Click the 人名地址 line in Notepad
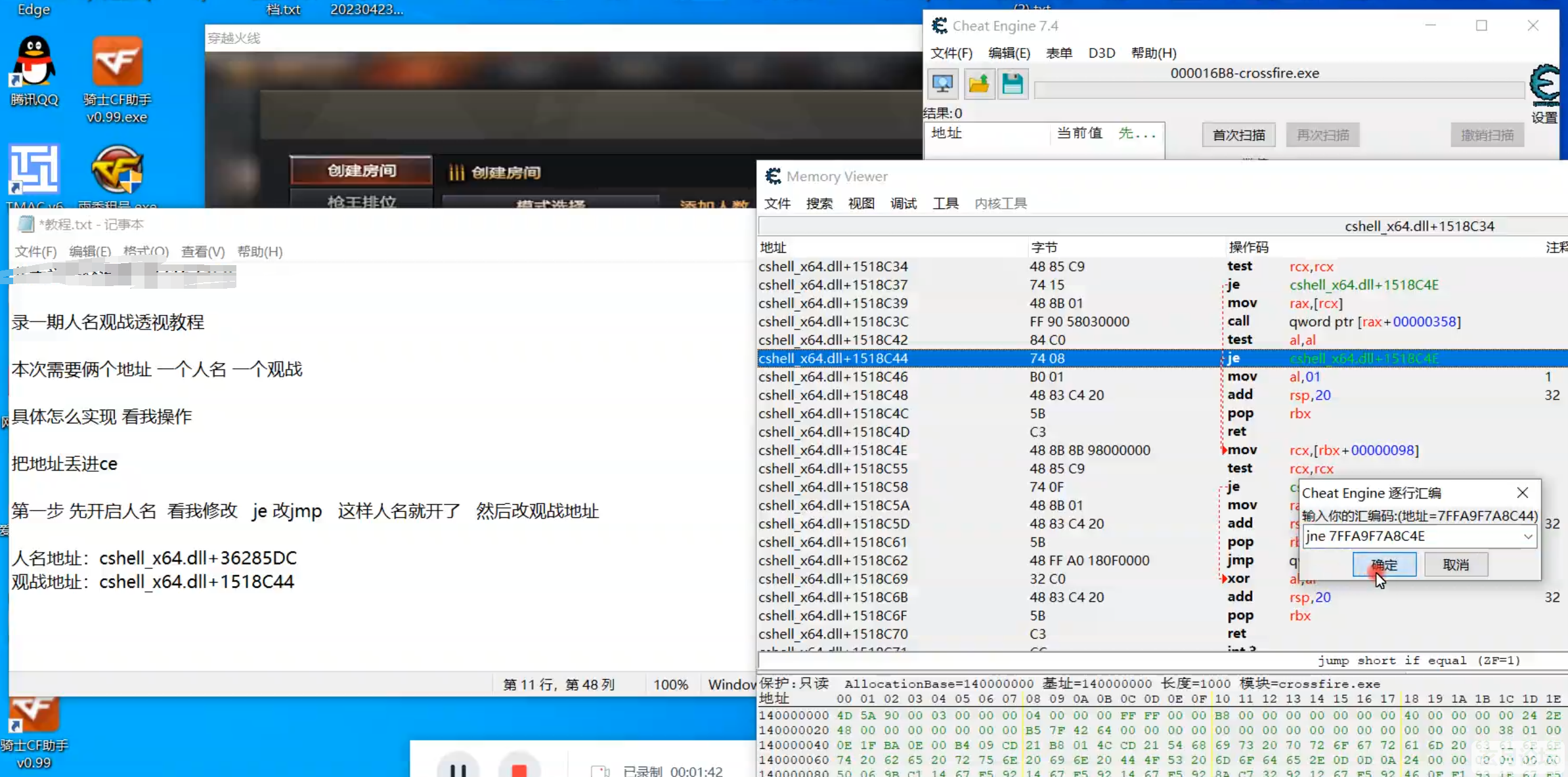The height and width of the screenshot is (777, 1568). 154,558
